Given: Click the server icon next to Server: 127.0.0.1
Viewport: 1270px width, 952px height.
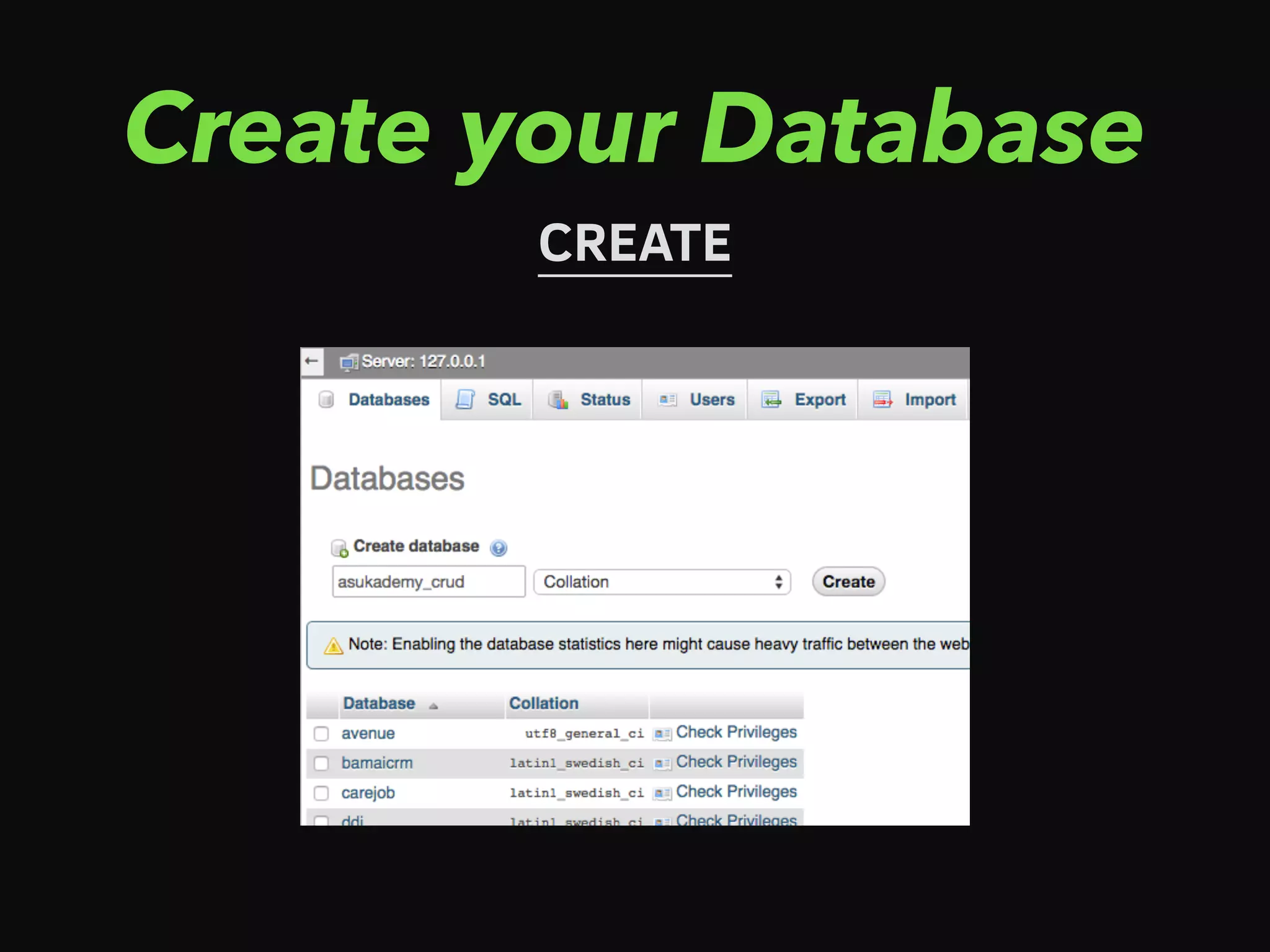Looking at the screenshot, I should [349, 363].
